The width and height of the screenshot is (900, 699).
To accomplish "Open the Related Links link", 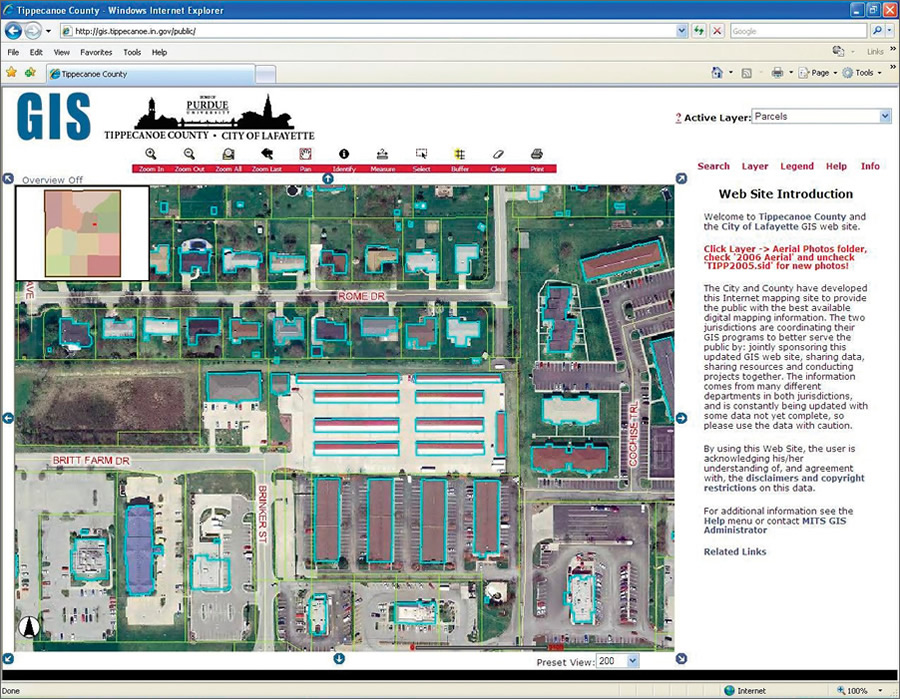I will coord(735,552).
